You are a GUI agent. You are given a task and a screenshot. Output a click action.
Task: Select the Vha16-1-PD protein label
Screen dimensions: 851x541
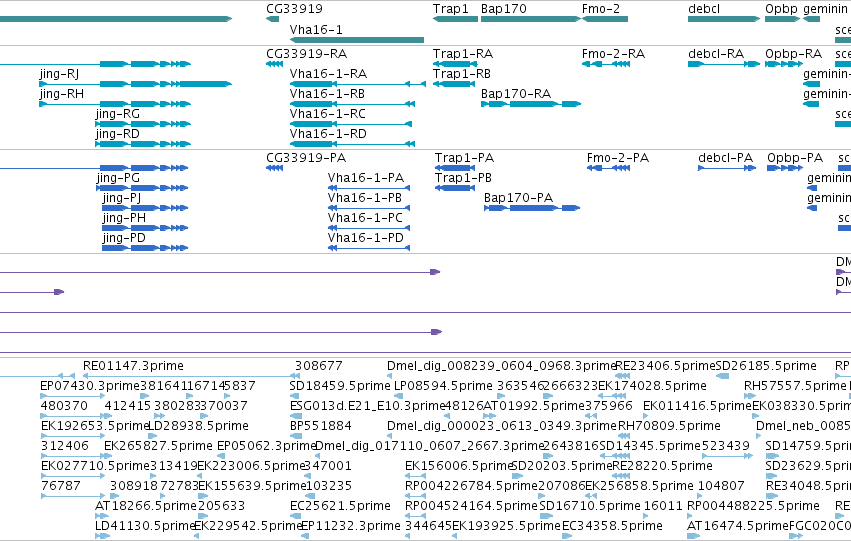[x=366, y=238]
